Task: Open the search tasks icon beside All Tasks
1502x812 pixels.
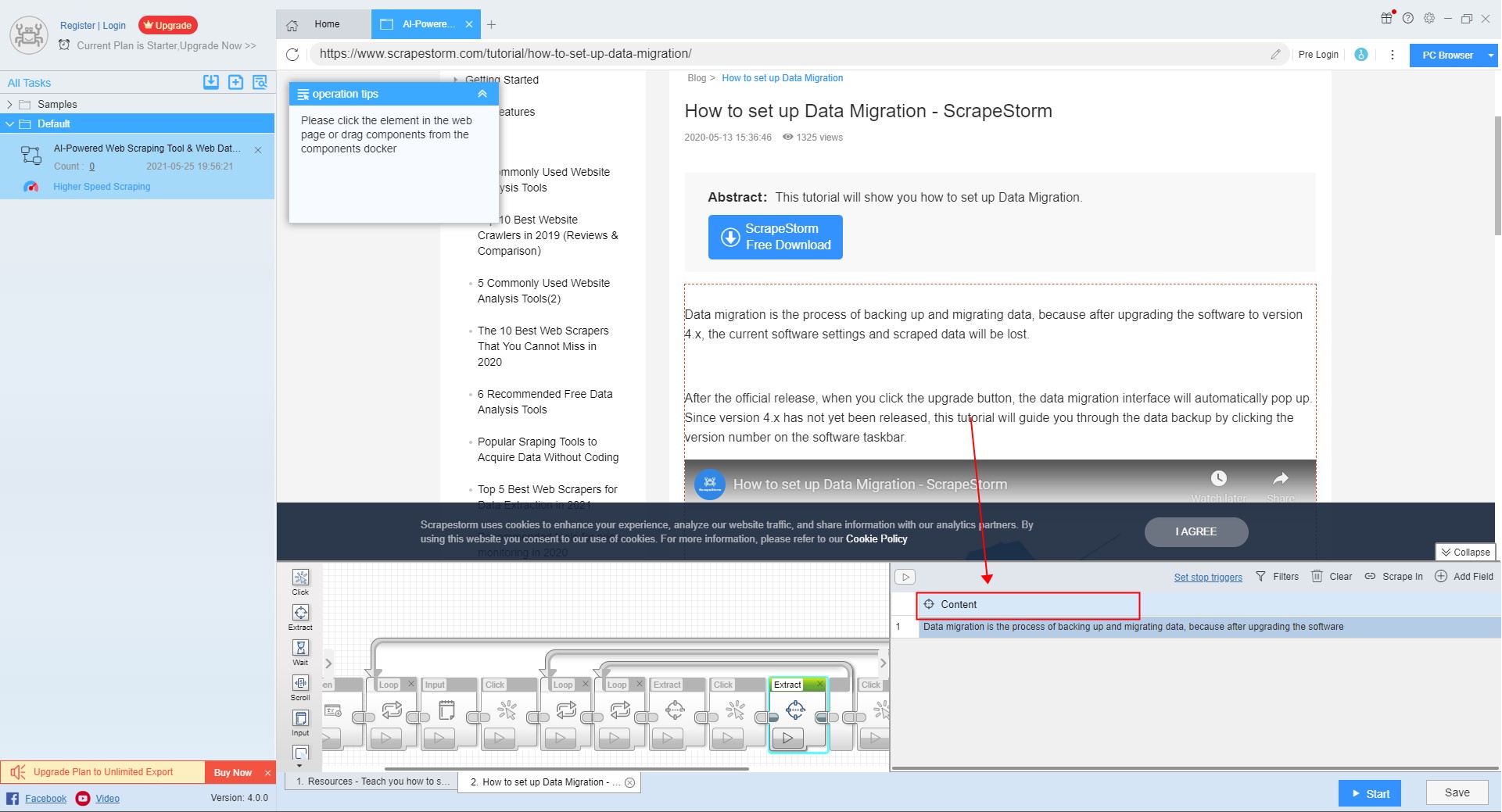Action: (x=260, y=82)
